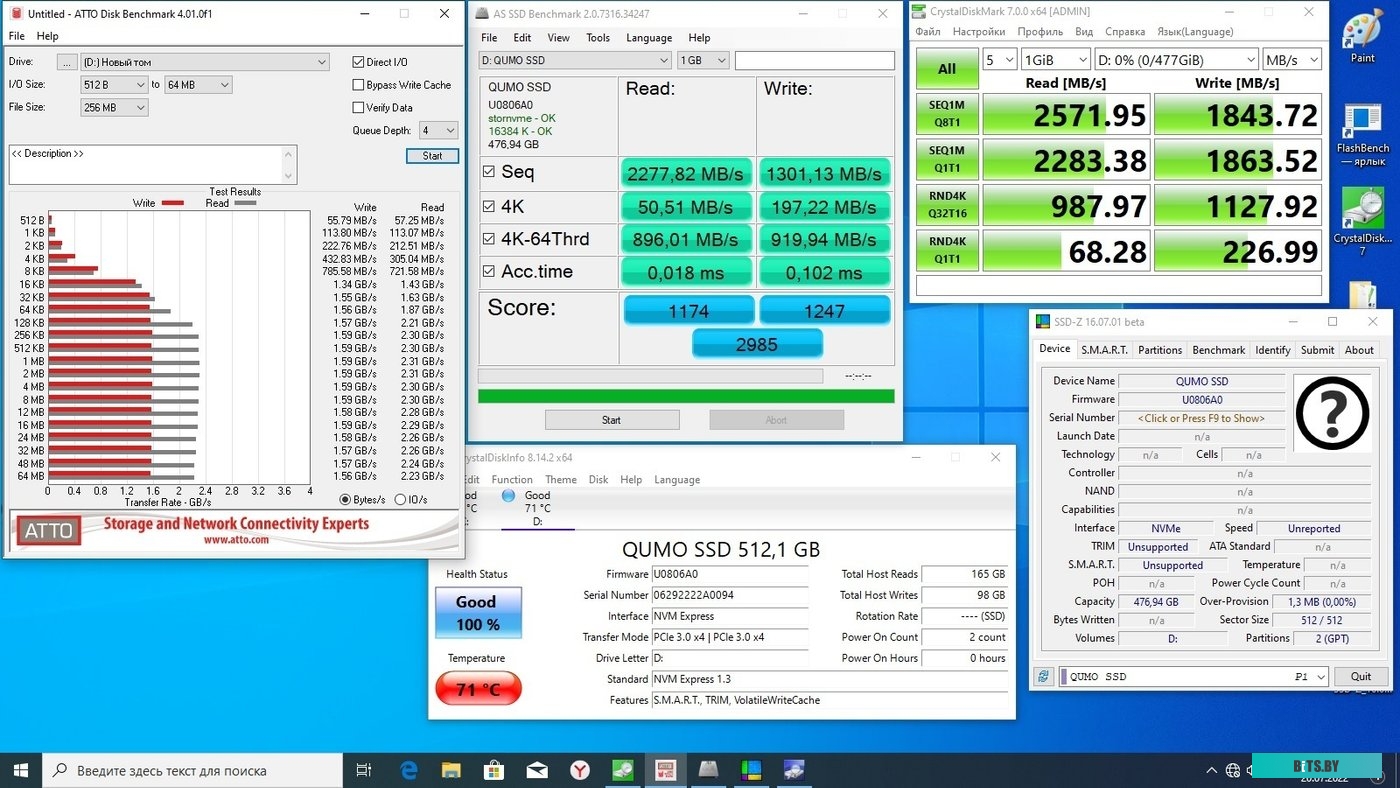1400x788 pixels.
Task: Run the RND4K Q32T16 test
Action: click(x=946, y=204)
